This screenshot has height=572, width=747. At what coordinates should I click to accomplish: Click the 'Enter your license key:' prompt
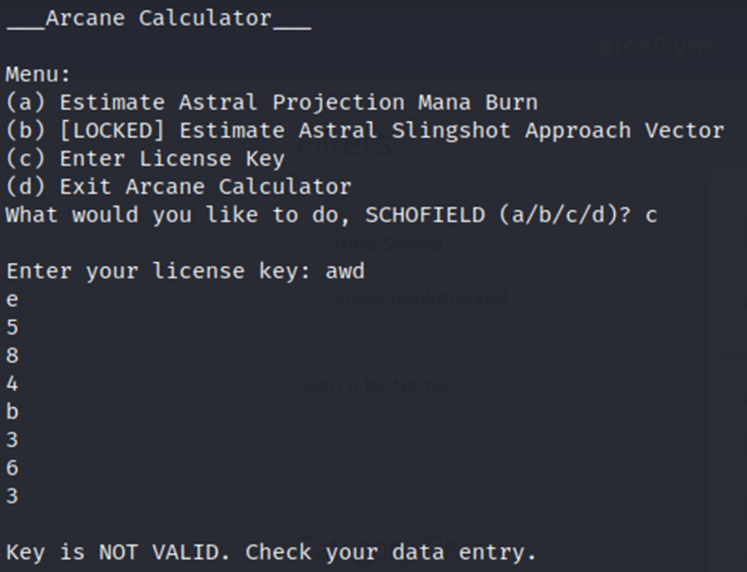pos(158,270)
